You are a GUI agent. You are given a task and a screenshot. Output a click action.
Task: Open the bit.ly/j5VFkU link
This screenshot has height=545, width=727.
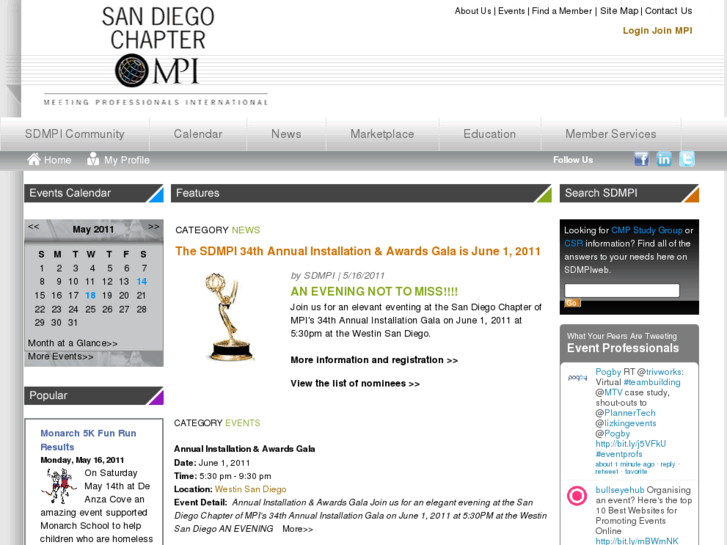631,444
